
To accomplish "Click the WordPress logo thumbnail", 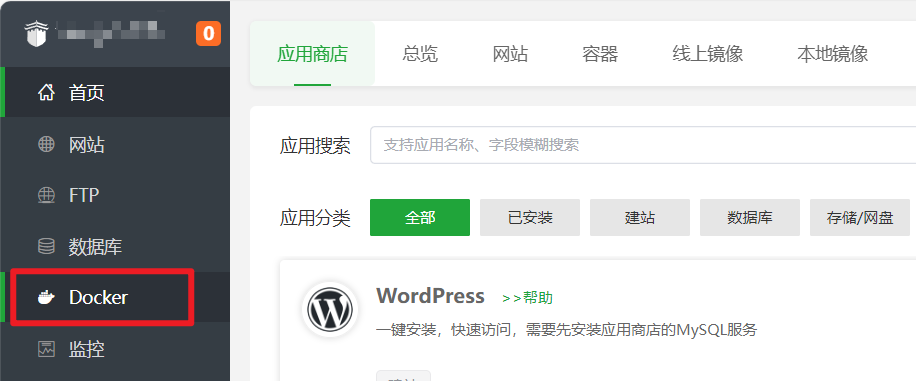I will click(330, 310).
